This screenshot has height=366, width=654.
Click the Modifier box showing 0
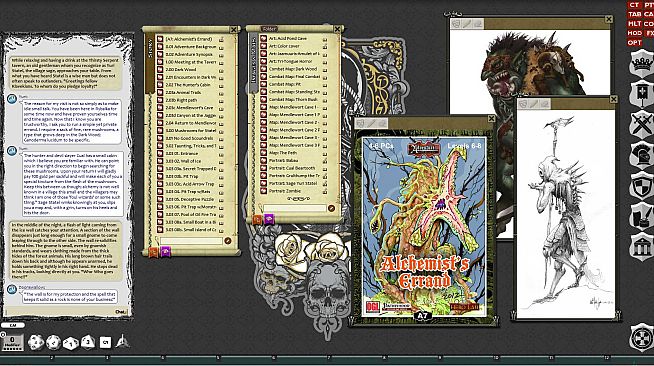tap(12, 342)
